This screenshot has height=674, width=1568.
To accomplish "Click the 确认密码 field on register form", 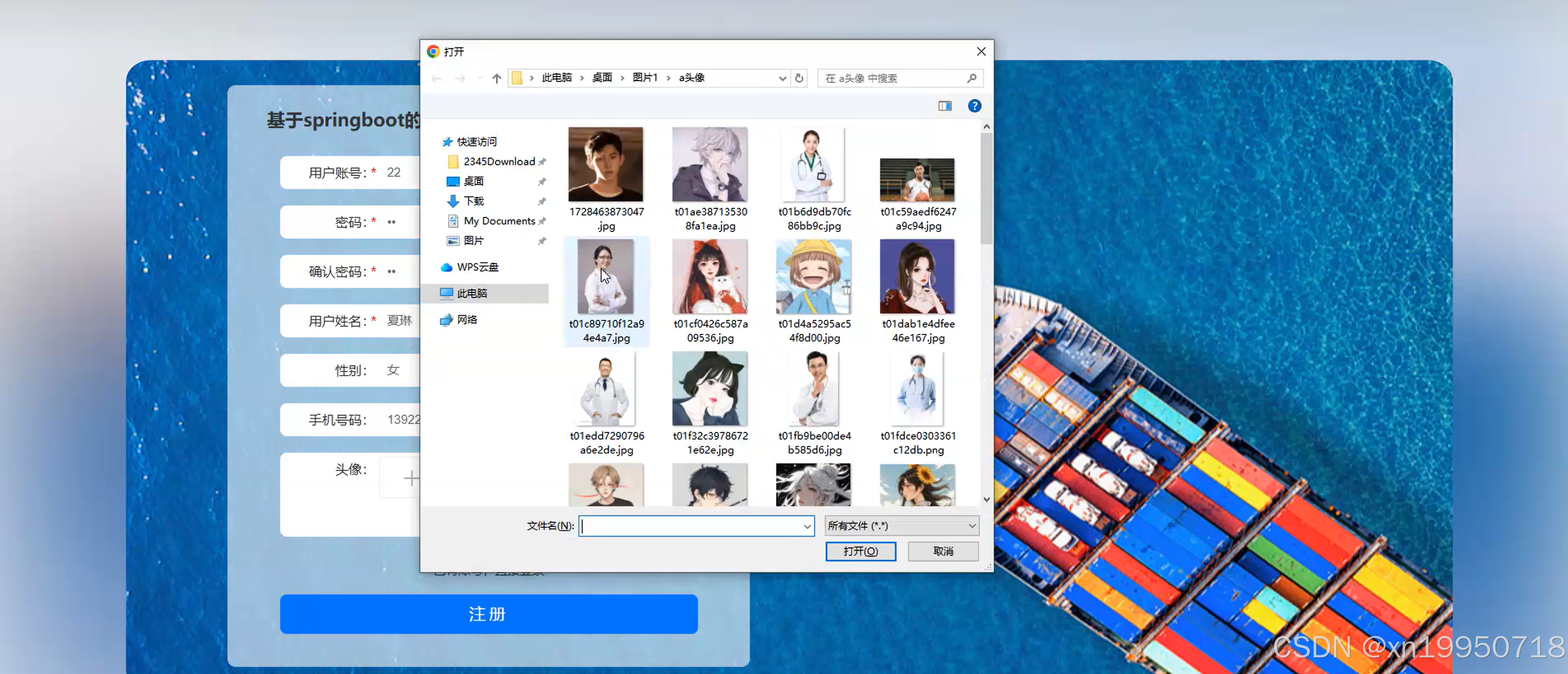I will (350, 271).
